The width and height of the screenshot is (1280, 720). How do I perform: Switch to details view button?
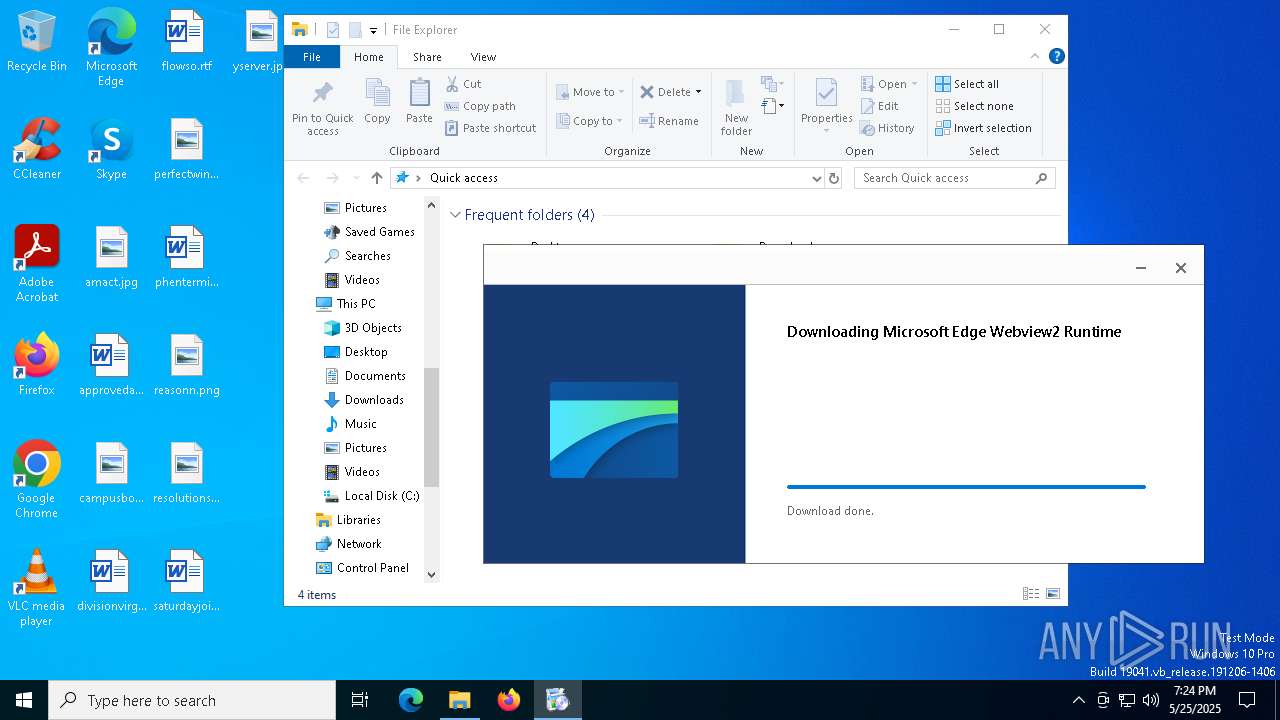(x=1031, y=594)
